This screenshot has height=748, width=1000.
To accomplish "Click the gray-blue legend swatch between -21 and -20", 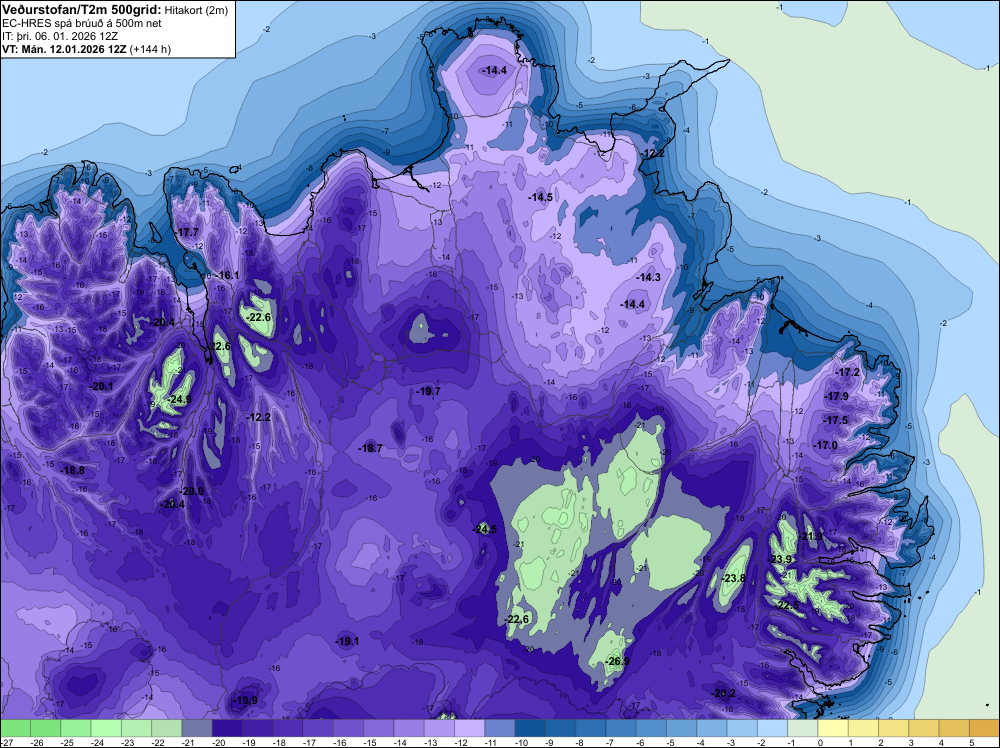I will [197, 728].
